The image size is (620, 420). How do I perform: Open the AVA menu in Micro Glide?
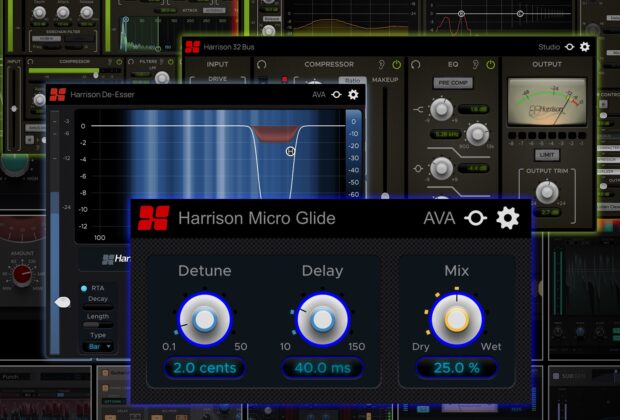pyautogui.click(x=439, y=218)
